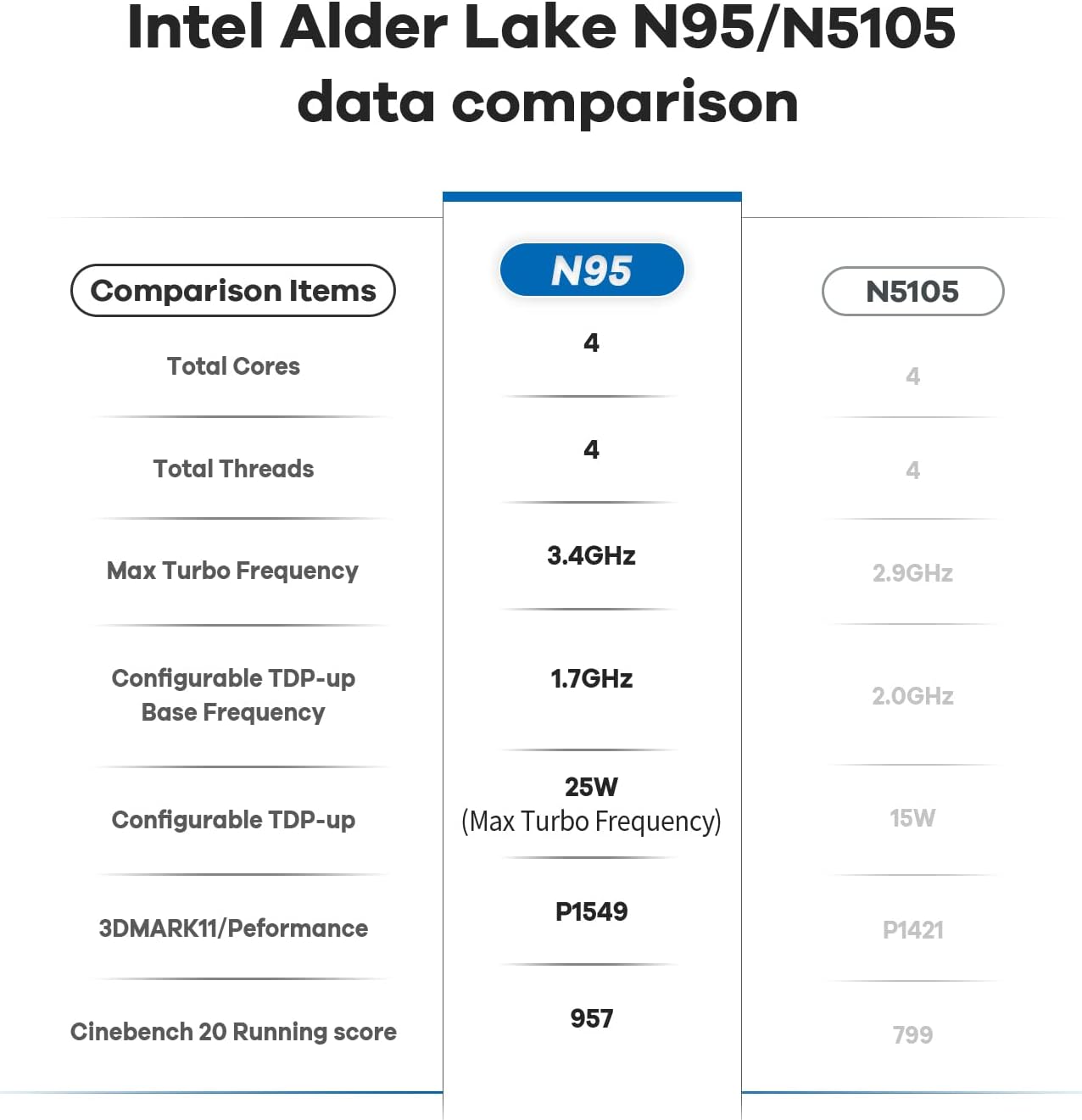The width and height of the screenshot is (1082, 1120).
Task: Click the N5105 outlined pill label
Action: [912, 292]
